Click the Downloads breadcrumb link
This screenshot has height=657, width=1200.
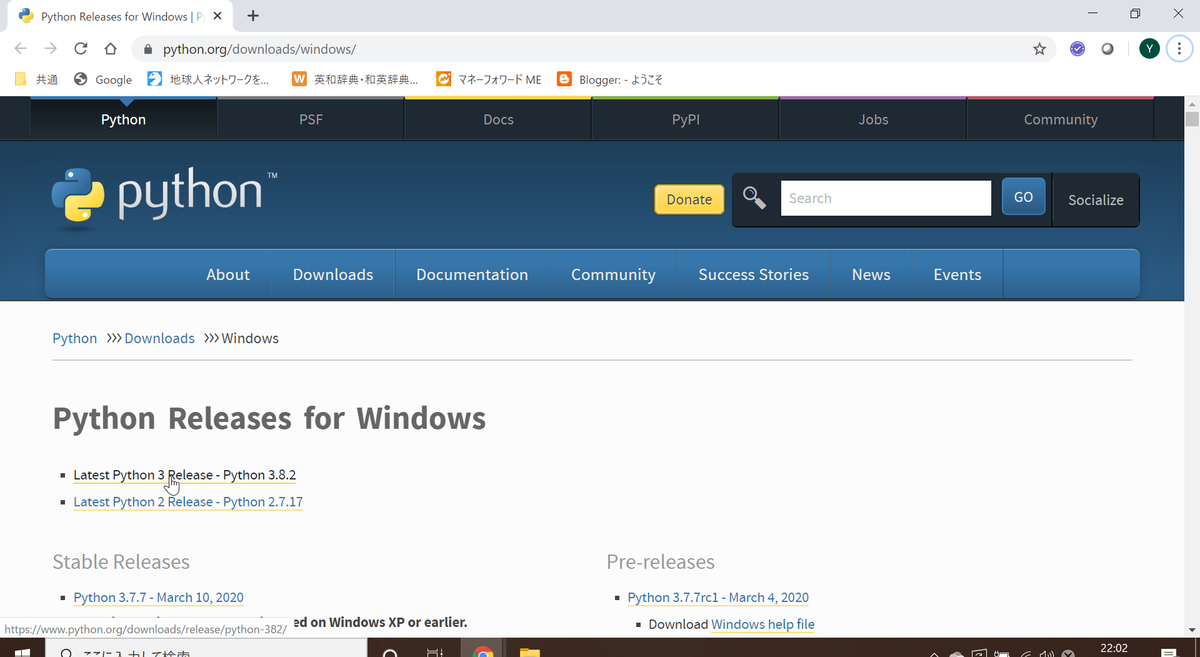159,338
